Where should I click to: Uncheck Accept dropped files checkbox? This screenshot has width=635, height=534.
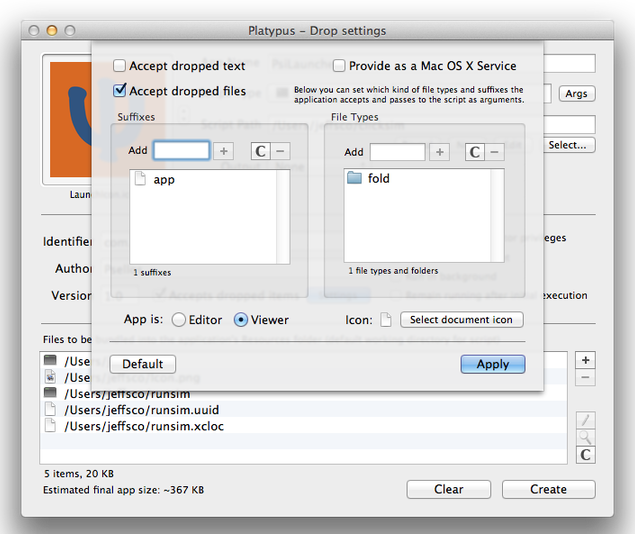(x=119, y=90)
